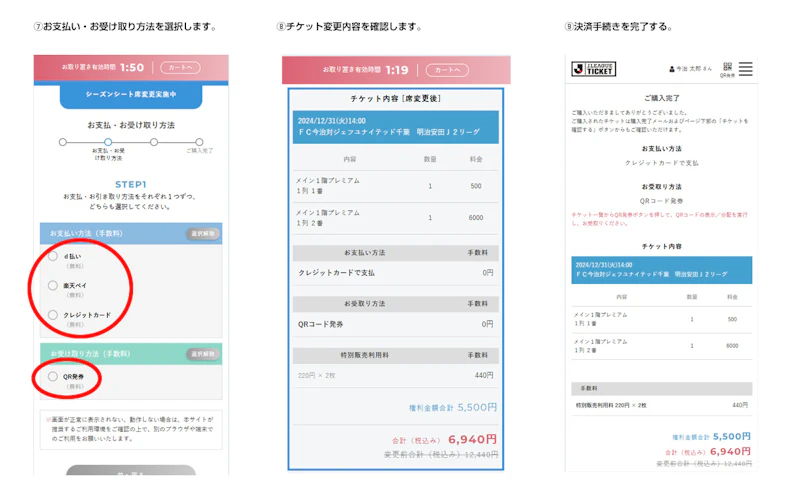Click the 220円 × 2枚 fee row
The height and width of the screenshot is (480, 800).
[395, 375]
